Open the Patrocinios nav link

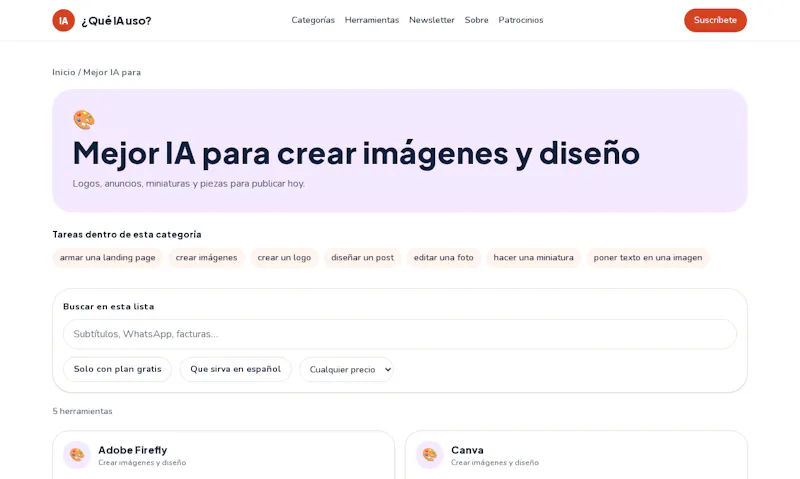click(x=521, y=20)
